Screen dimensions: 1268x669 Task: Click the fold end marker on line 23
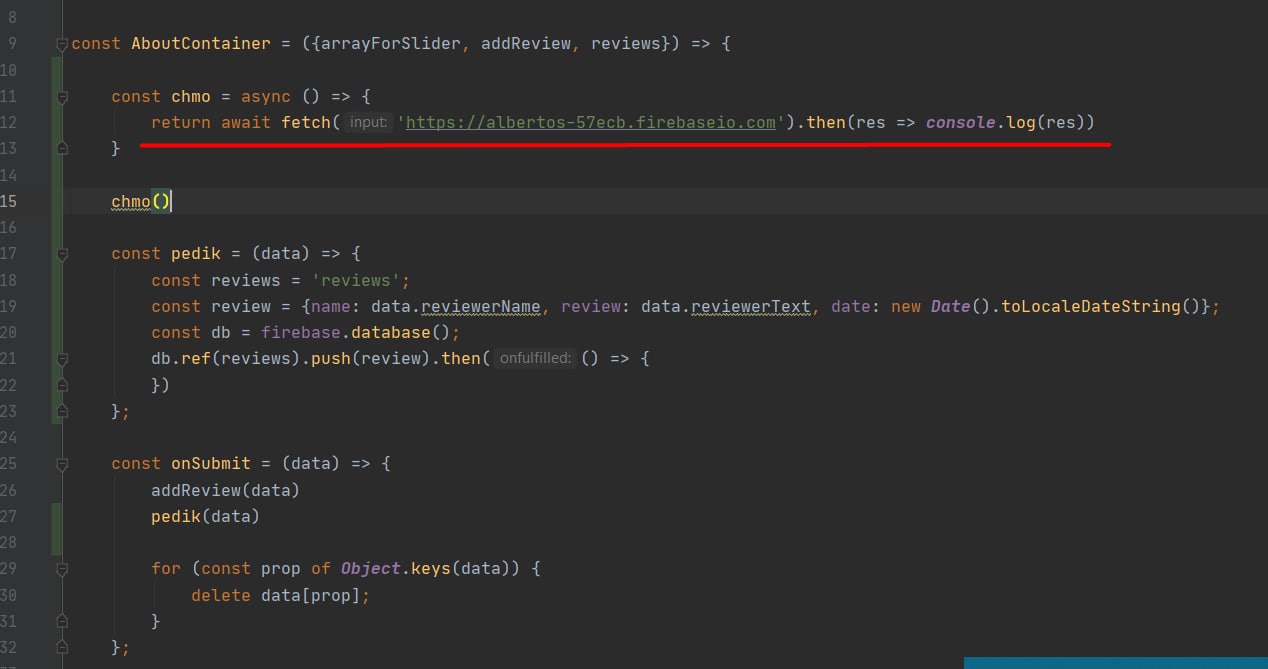pyautogui.click(x=62, y=410)
